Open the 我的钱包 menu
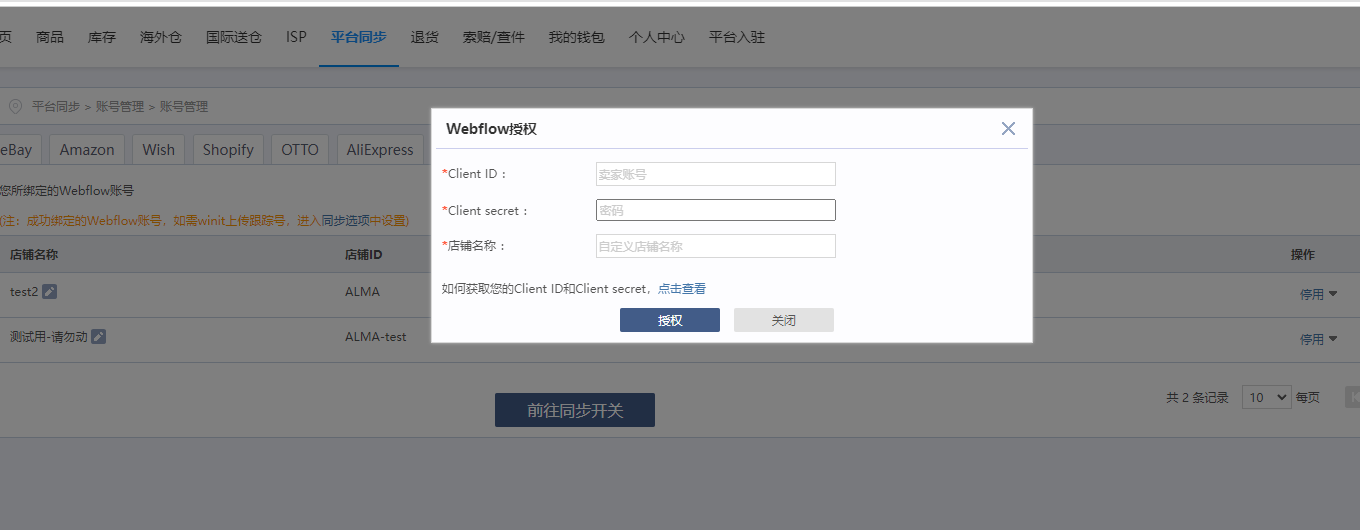The height and width of the screenshot is (530, 1360). [577, 37]
